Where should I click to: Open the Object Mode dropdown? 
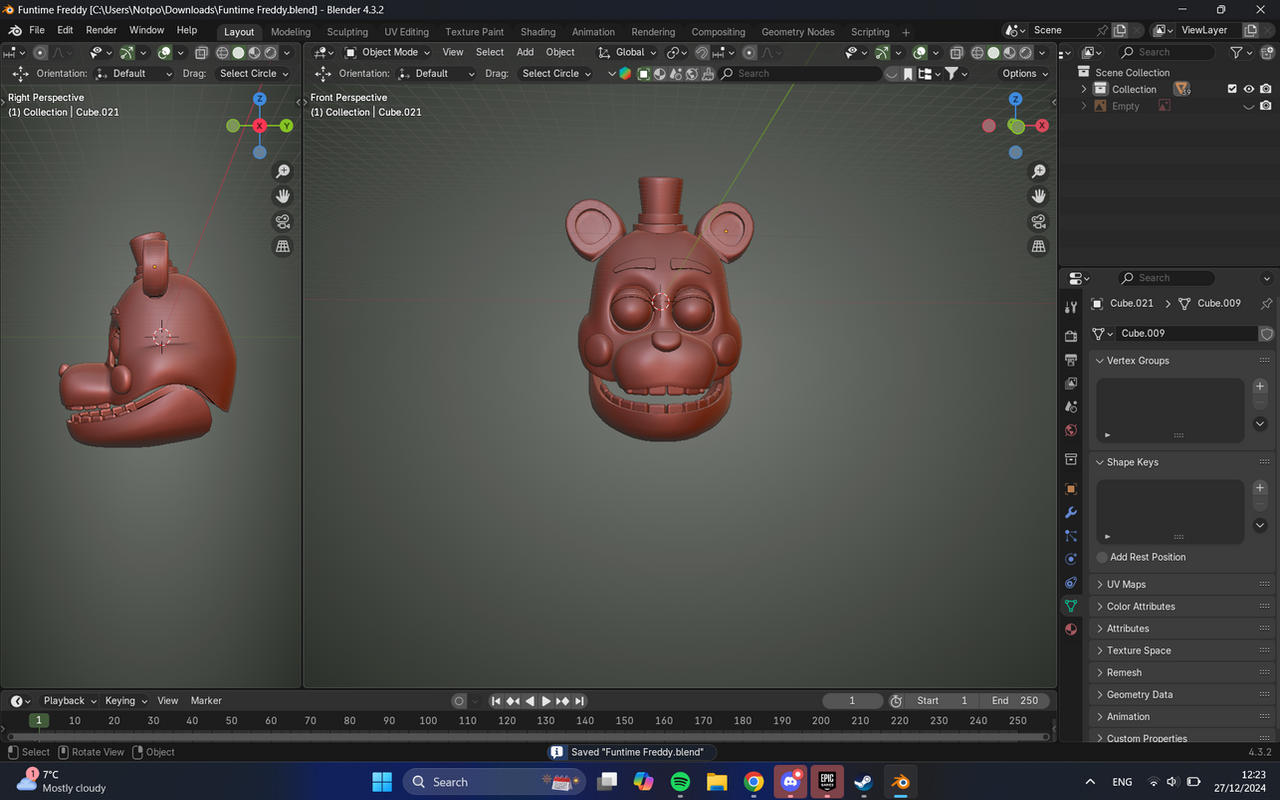click(387, 52)
